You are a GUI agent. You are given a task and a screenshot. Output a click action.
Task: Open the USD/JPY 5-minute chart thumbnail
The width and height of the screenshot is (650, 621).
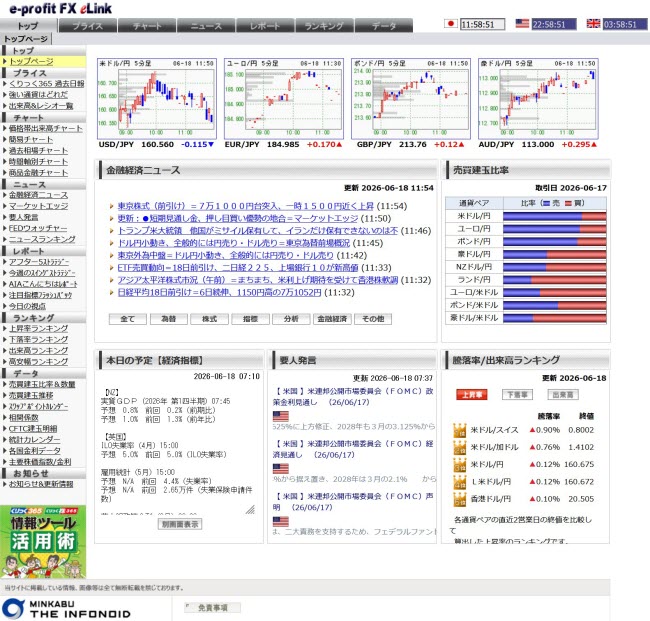[157, 99]
